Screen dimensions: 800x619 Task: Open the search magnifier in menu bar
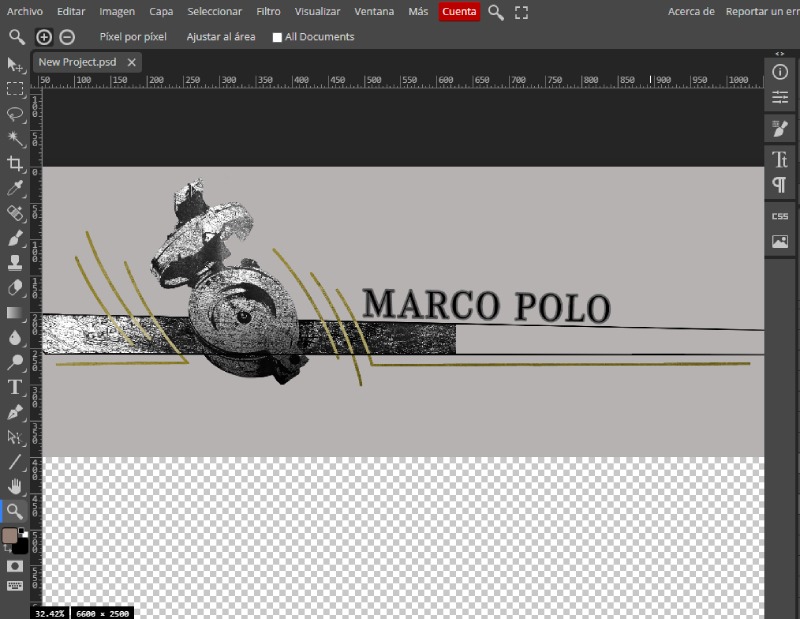[x=495, y=12]
